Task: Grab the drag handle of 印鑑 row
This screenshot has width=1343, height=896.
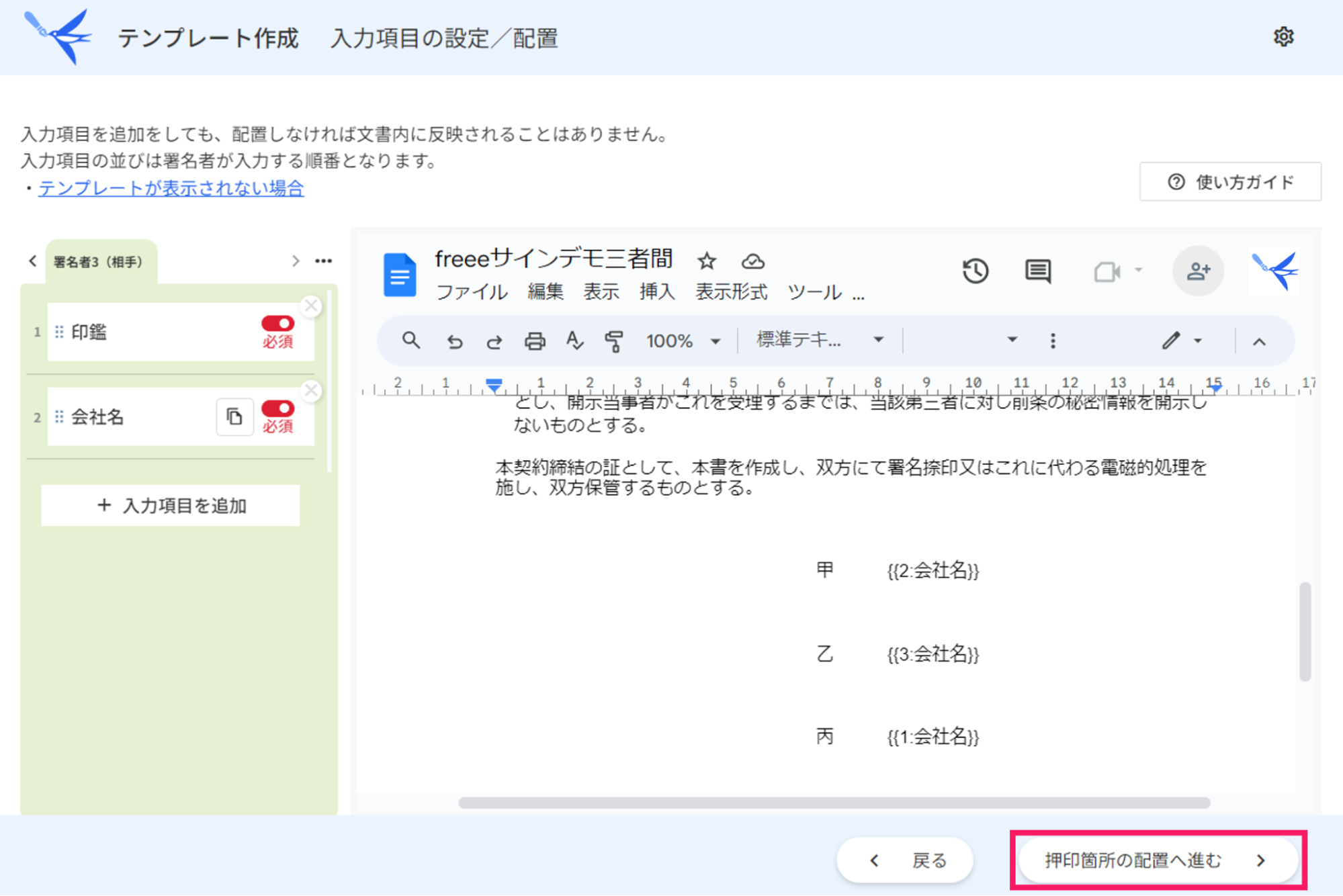Action: tap(59, 332)
